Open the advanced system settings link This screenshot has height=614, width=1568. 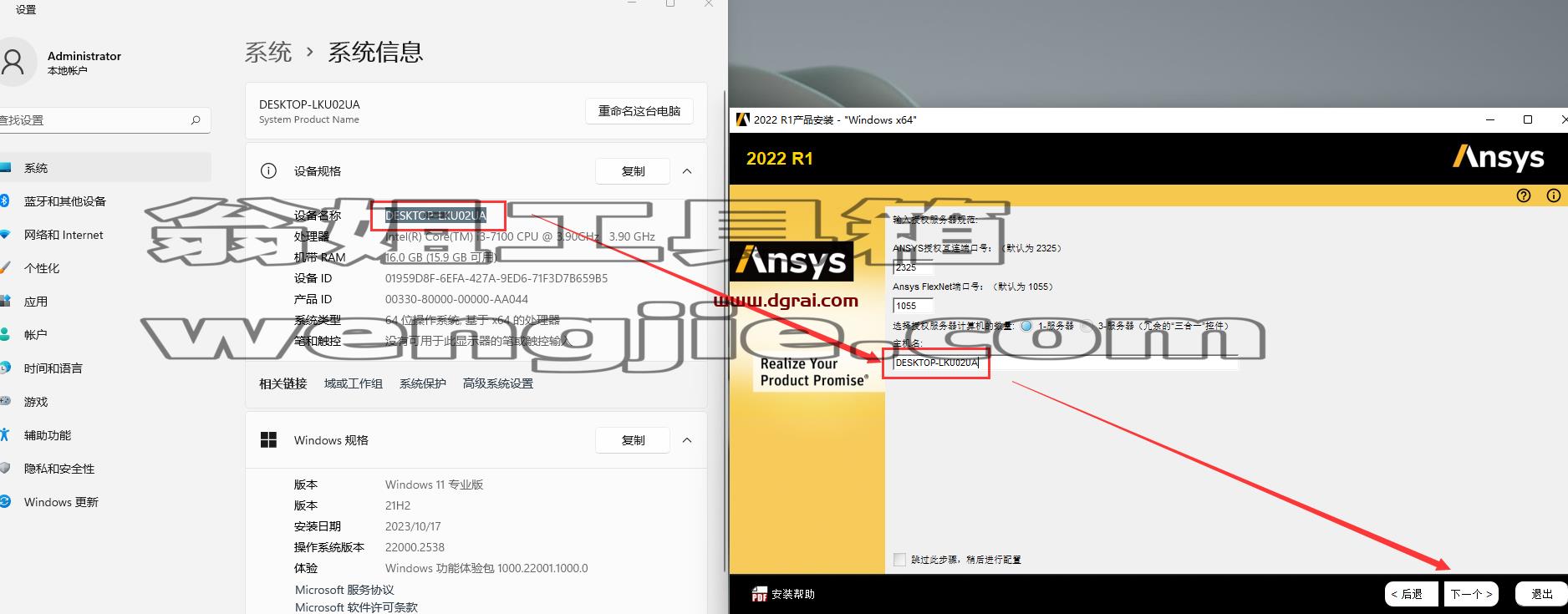pos(498,383)
